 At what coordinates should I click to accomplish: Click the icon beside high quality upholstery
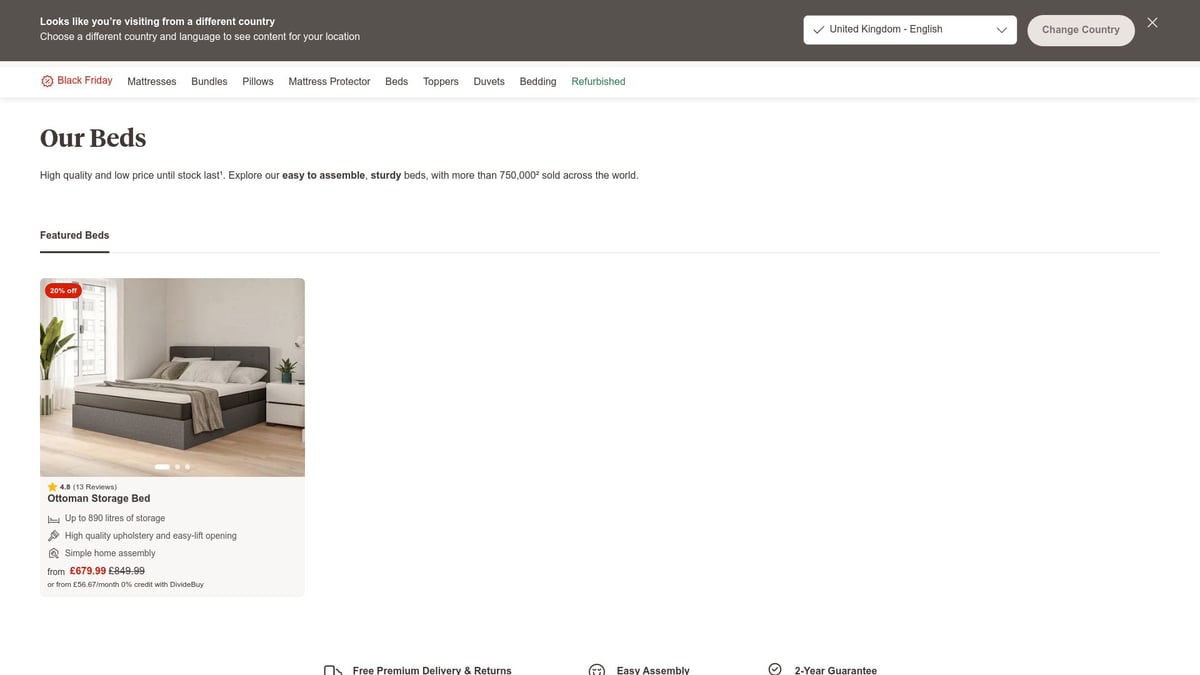[x=54, y=536]
